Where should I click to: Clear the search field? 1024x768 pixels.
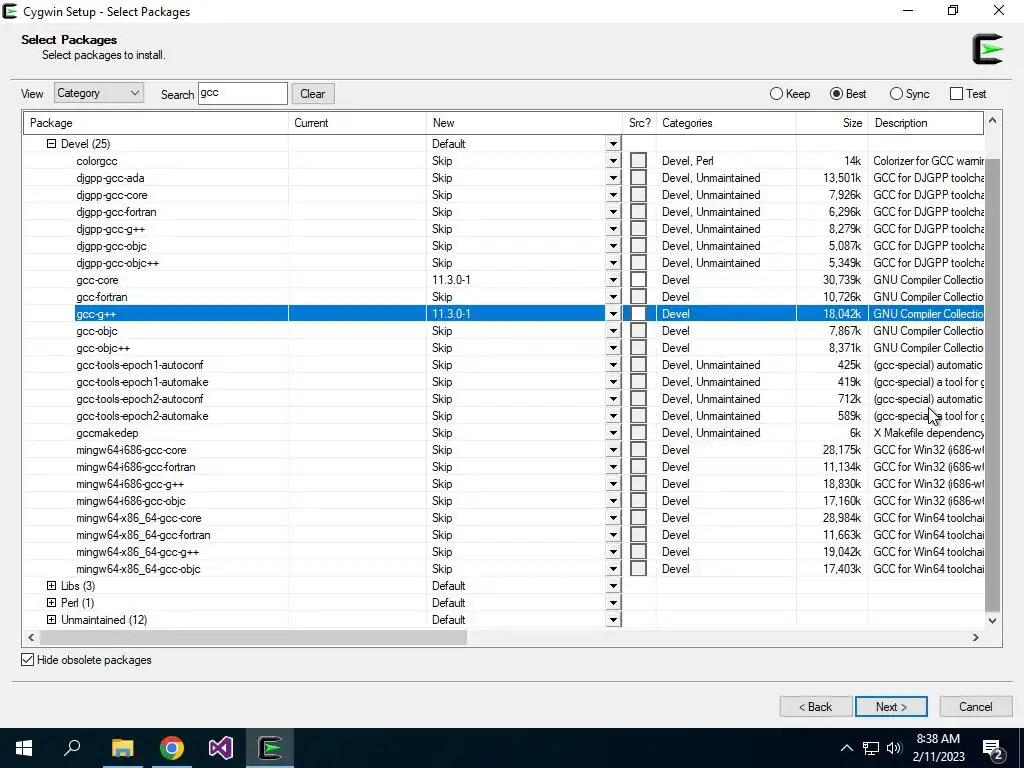pos(313,93)
